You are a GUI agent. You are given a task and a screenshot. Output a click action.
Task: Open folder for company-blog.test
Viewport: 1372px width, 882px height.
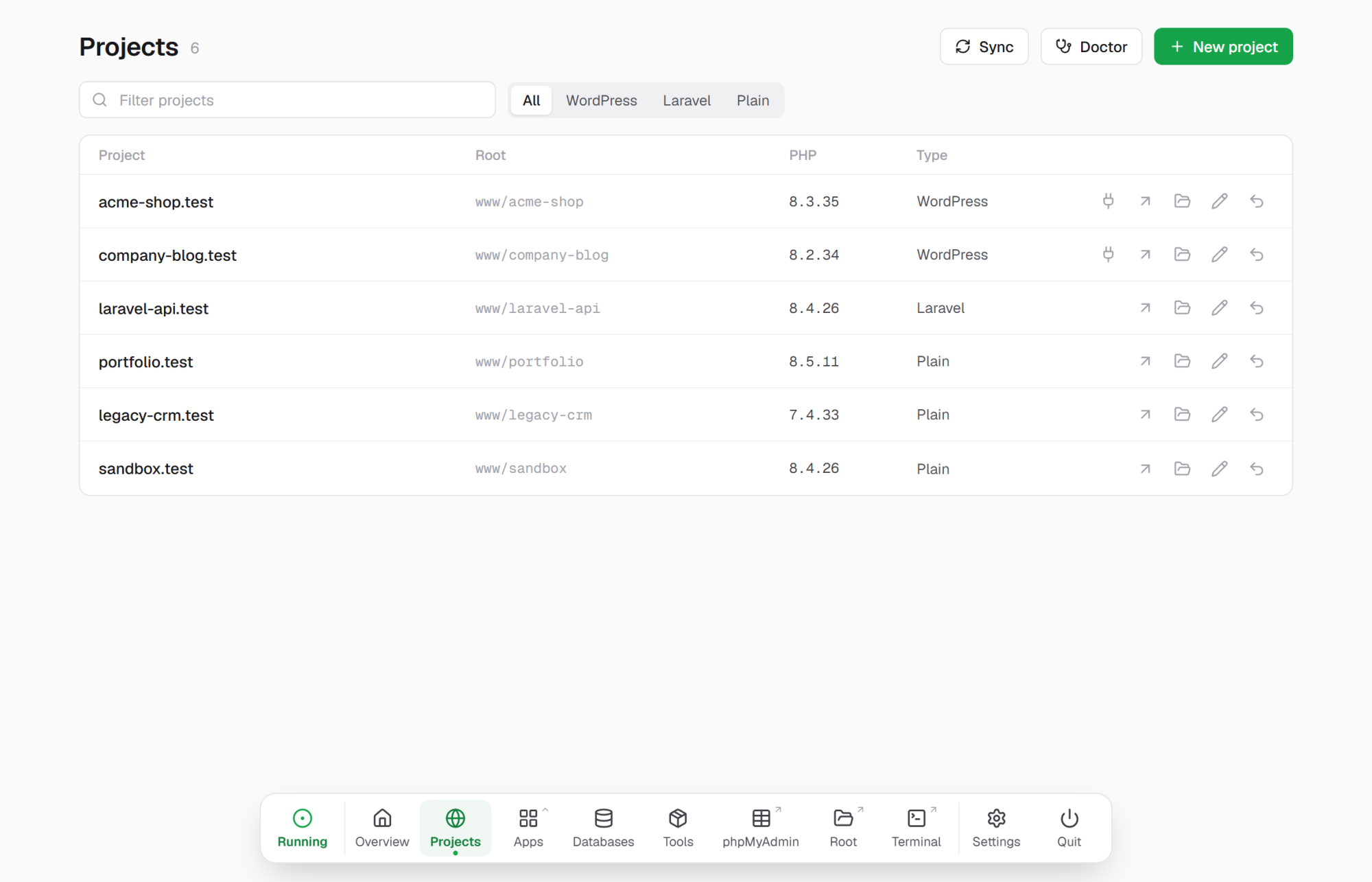pyautogui.click(x=1182, y=255)
